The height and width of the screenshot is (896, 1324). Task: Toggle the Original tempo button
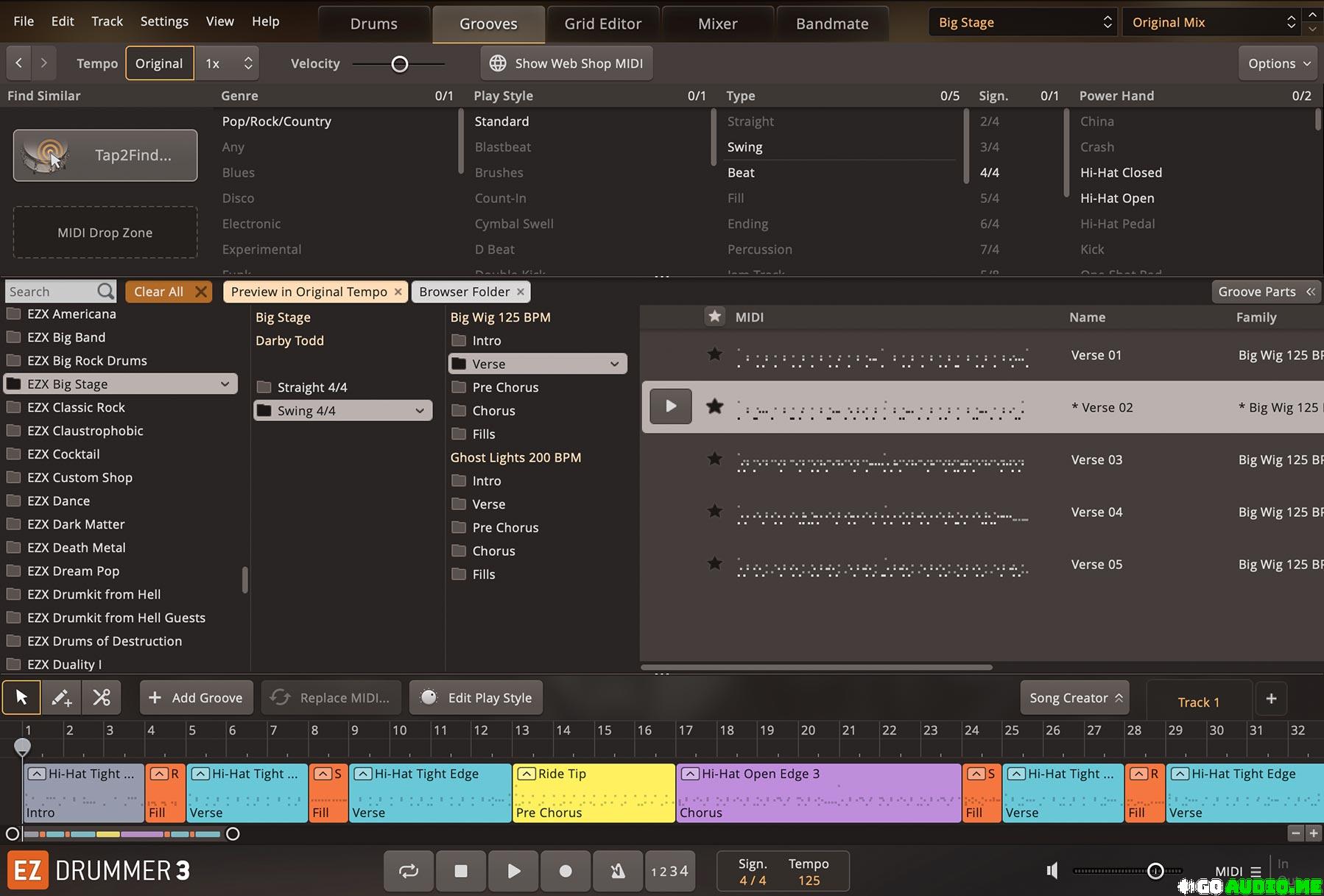coord(159,63)
